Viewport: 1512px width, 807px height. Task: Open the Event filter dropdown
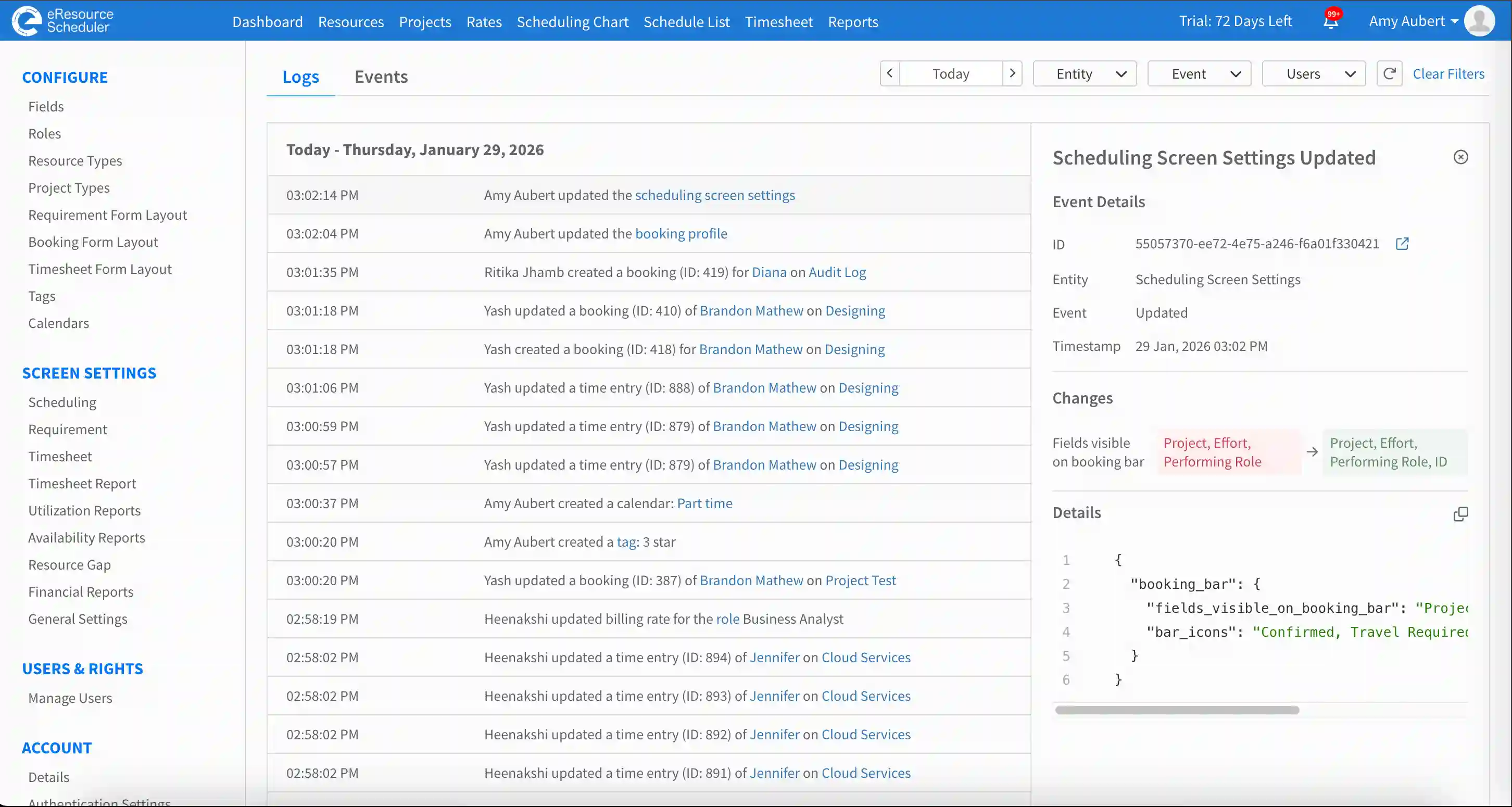[1199, 73]
